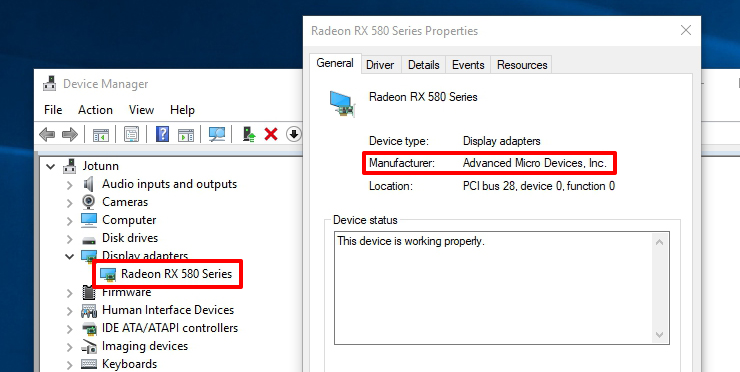Image resolution: width=740 pixels, height=372 pixels.
Task: Click the blue Help question mark icon
Action: [162, 135]
